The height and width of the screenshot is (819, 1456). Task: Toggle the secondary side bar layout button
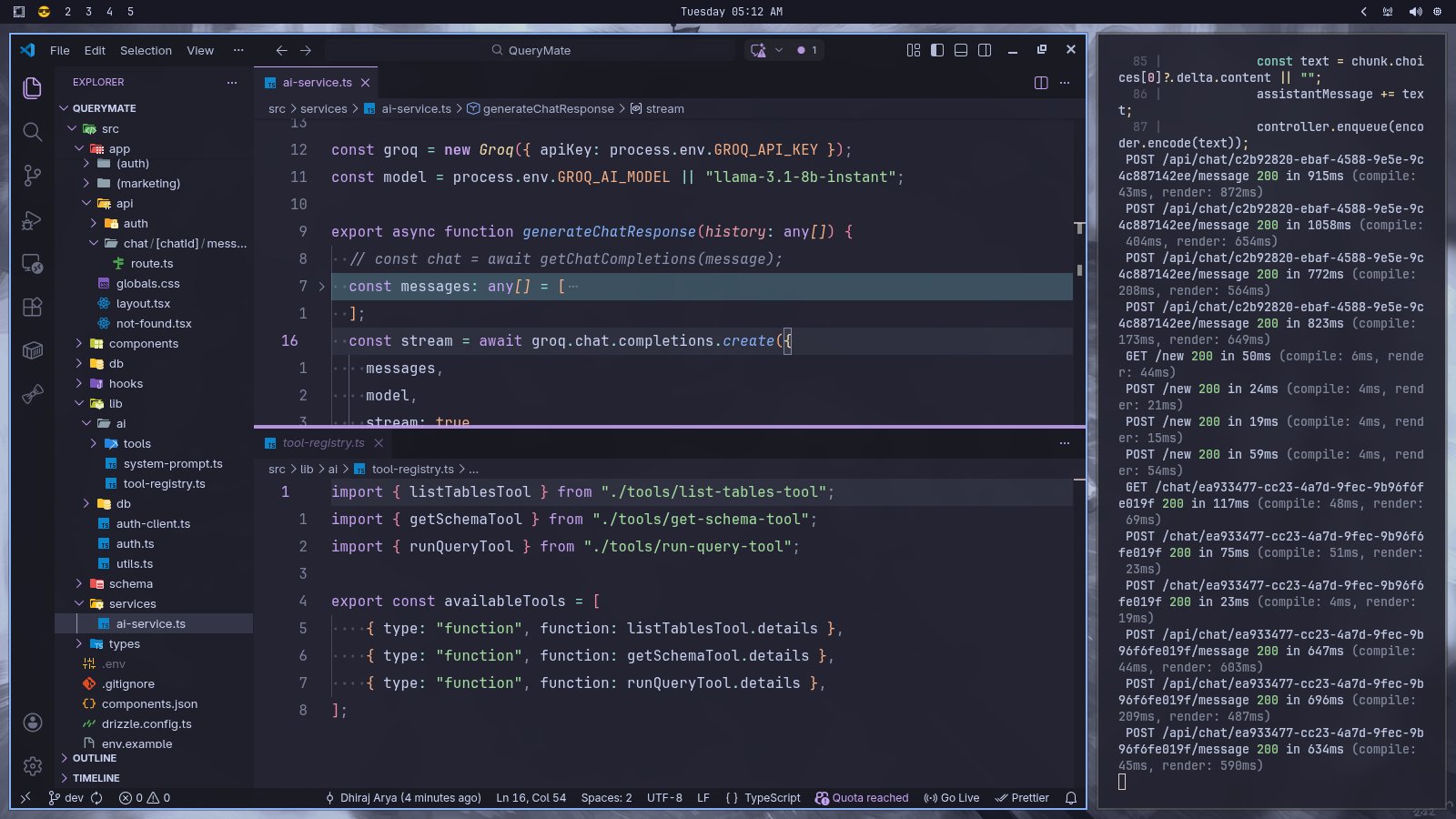[x=985, y=50]
